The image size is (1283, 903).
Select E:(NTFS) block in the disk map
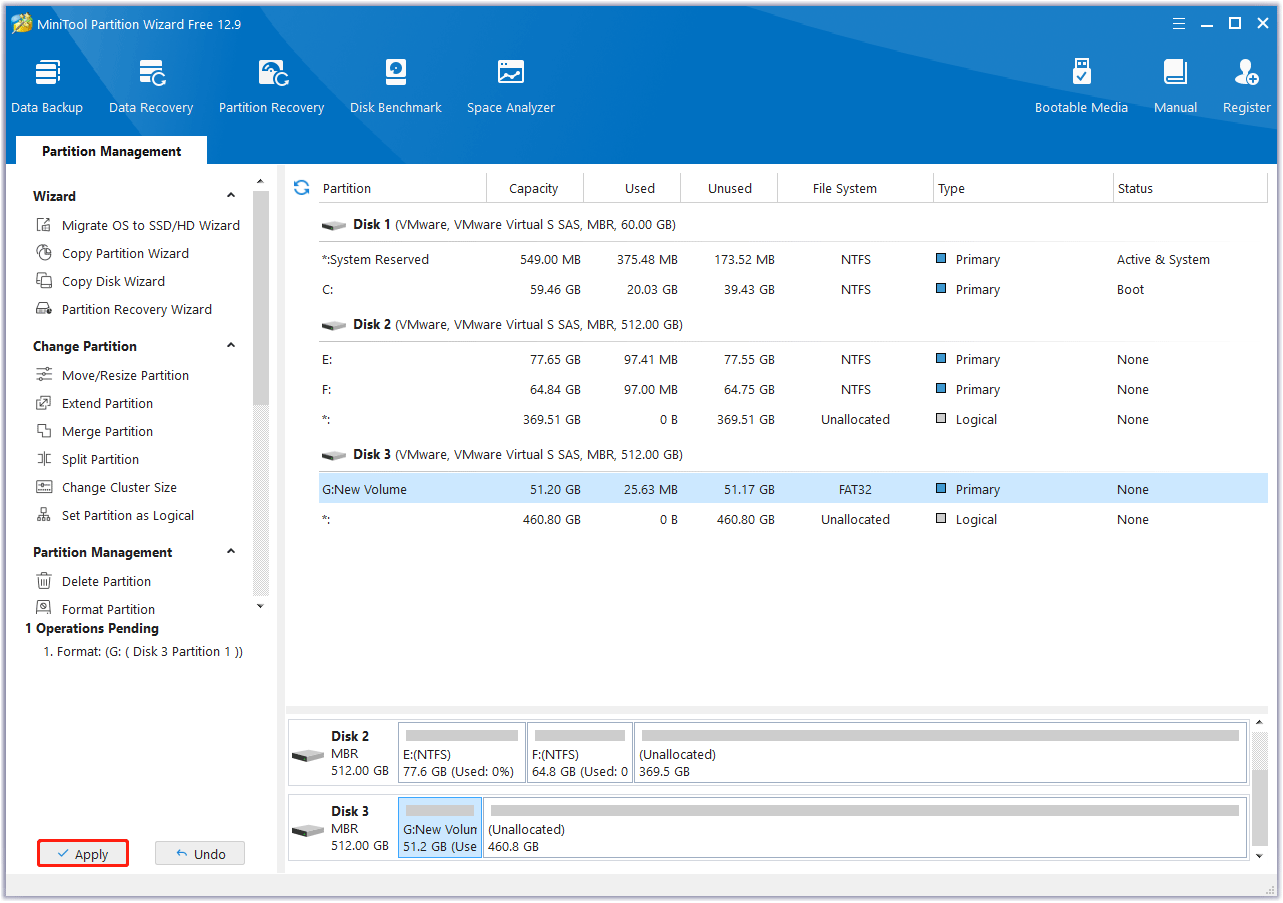pyautogui.click(x=462, y=753)
